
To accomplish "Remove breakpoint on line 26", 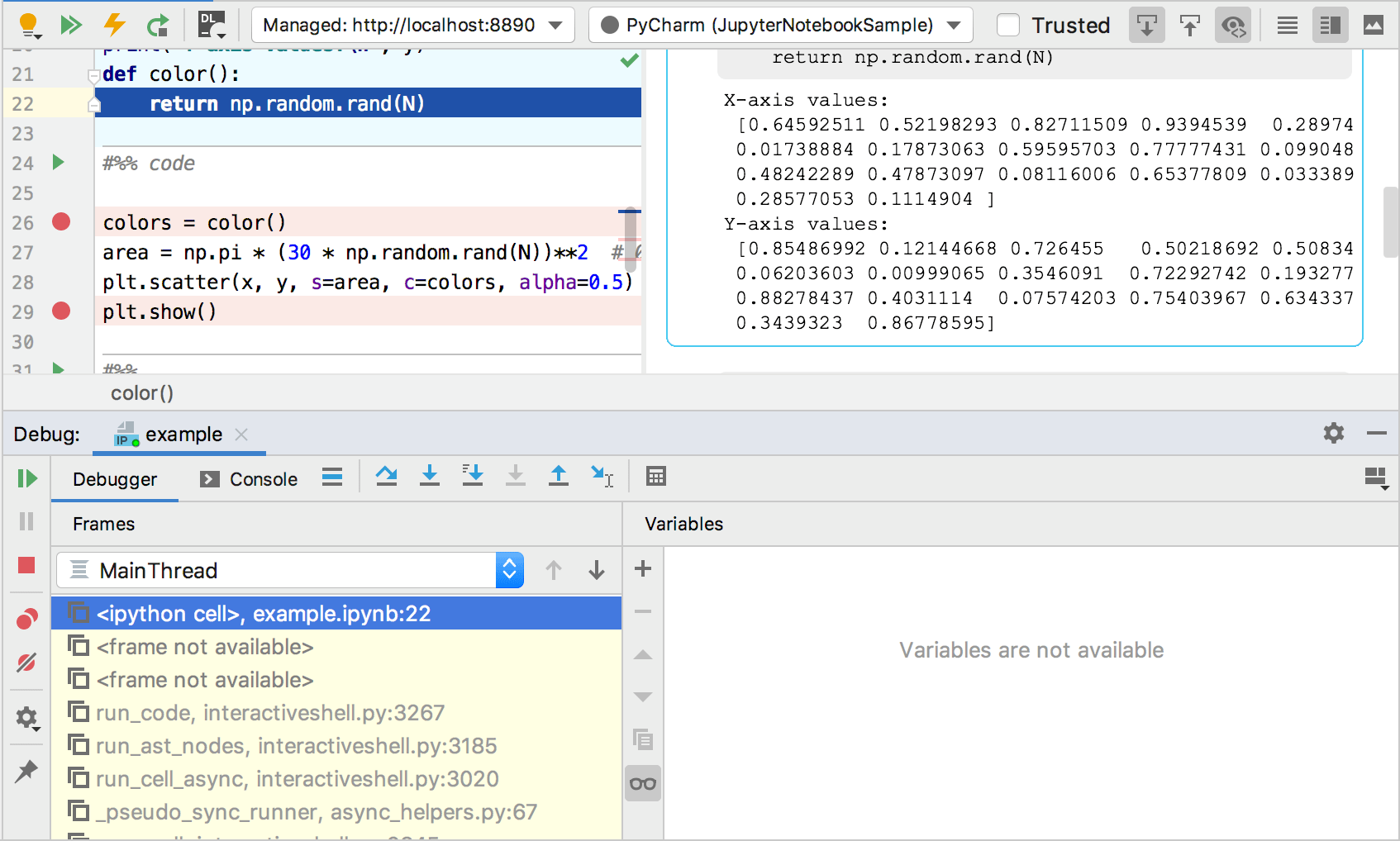I will (61, 222).
